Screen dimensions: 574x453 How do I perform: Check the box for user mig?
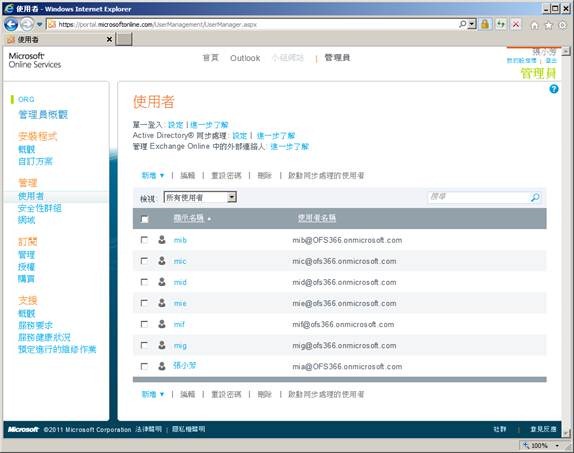145,345
